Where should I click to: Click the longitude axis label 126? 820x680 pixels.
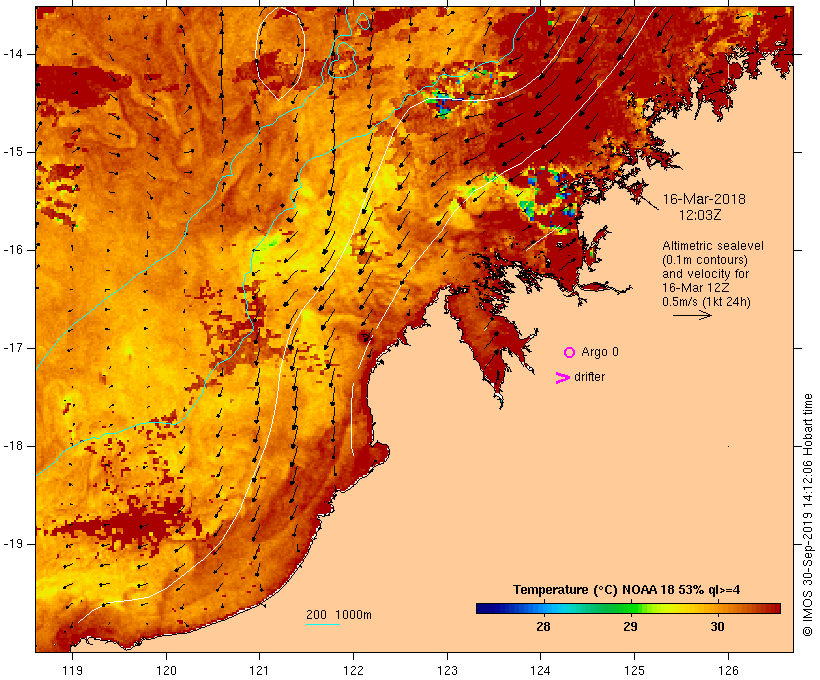[728, 670]
